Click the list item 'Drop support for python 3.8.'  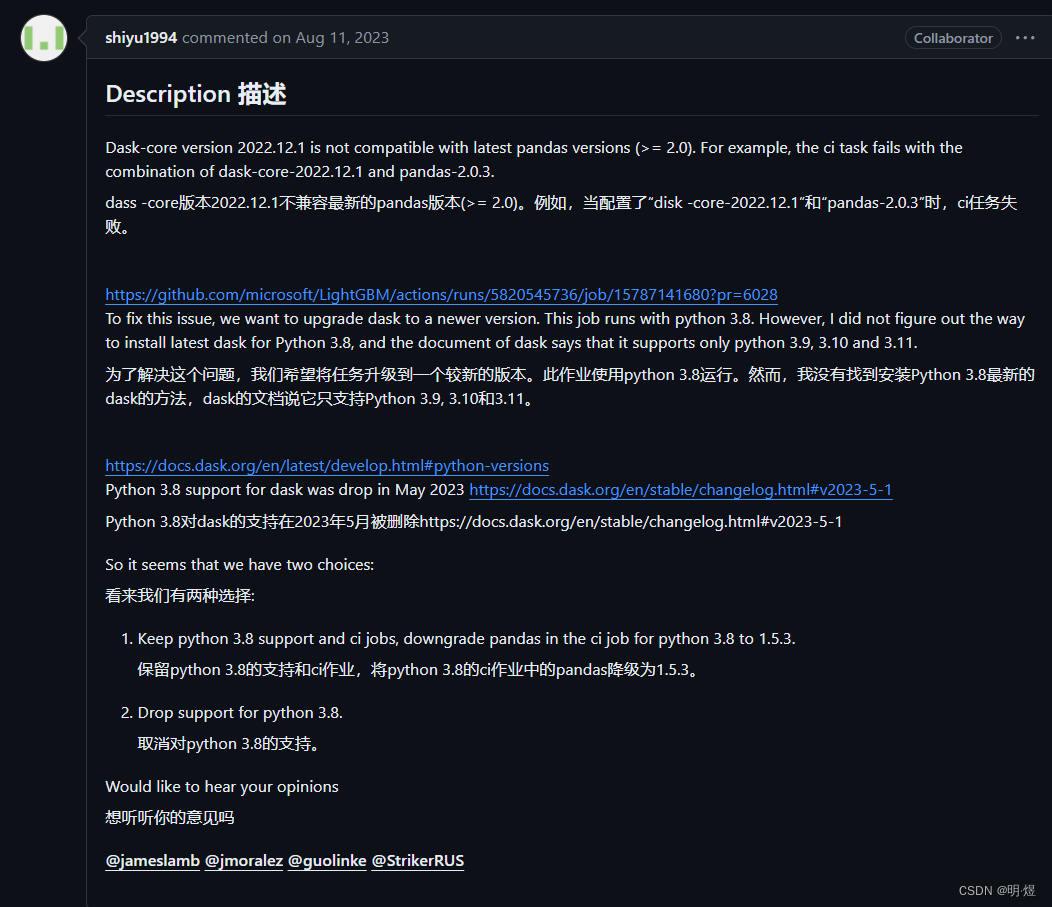tap(240, 712)
